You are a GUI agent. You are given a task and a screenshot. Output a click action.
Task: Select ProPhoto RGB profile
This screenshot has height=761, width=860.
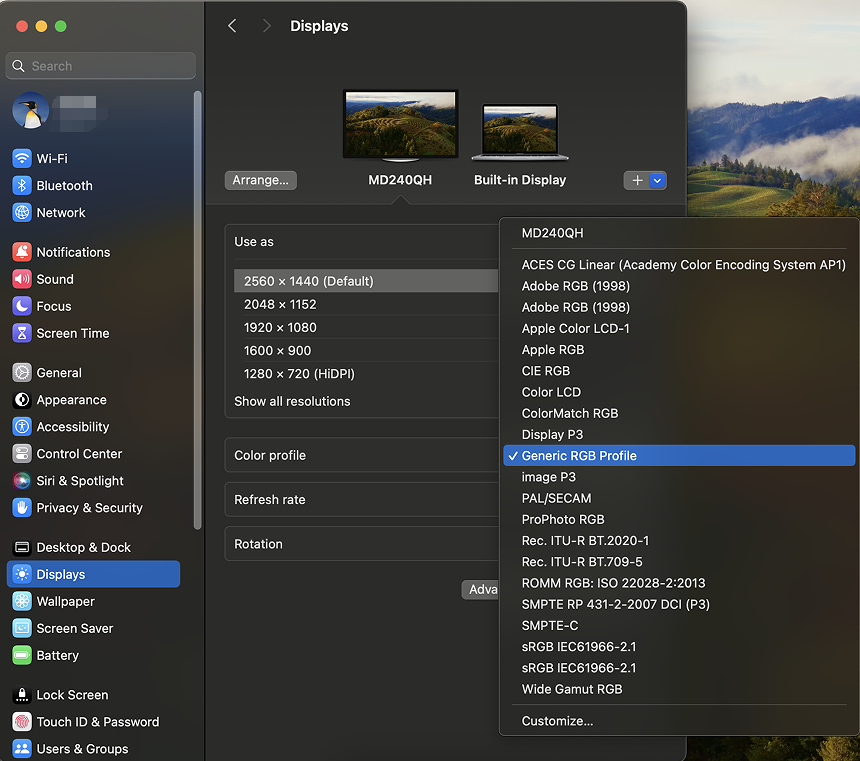tap(679, 519)
